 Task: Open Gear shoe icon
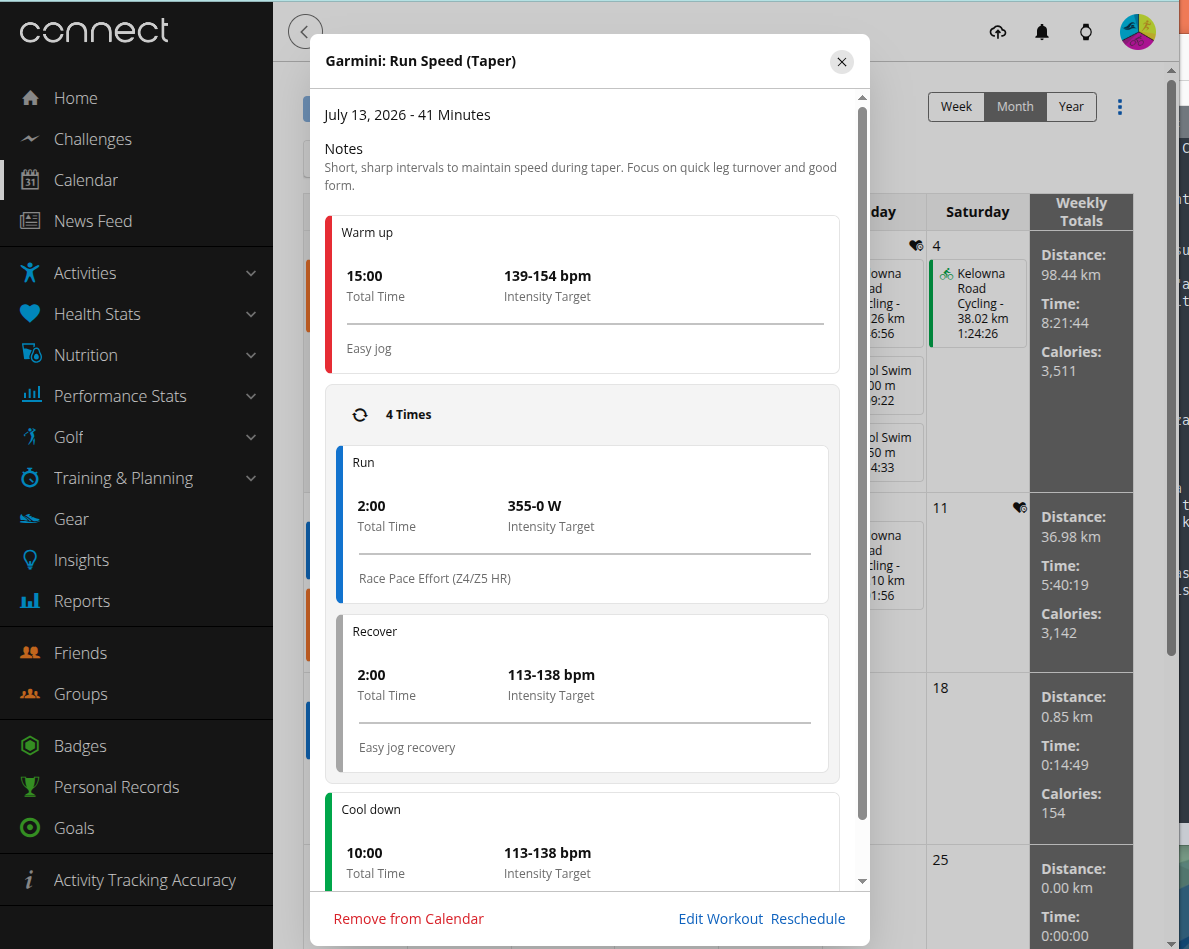tap(30, 519)
